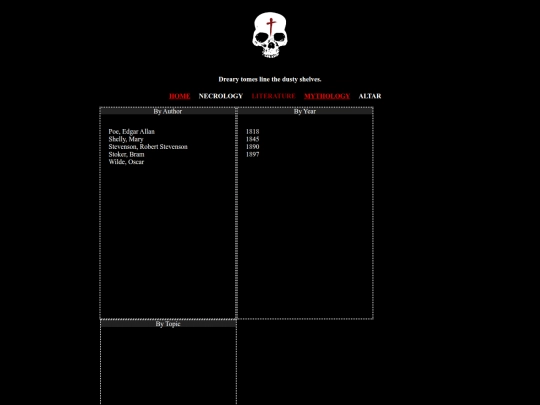Select the LITERATURE nav item
Screen dimensions: 540x405
click(273, 96)
